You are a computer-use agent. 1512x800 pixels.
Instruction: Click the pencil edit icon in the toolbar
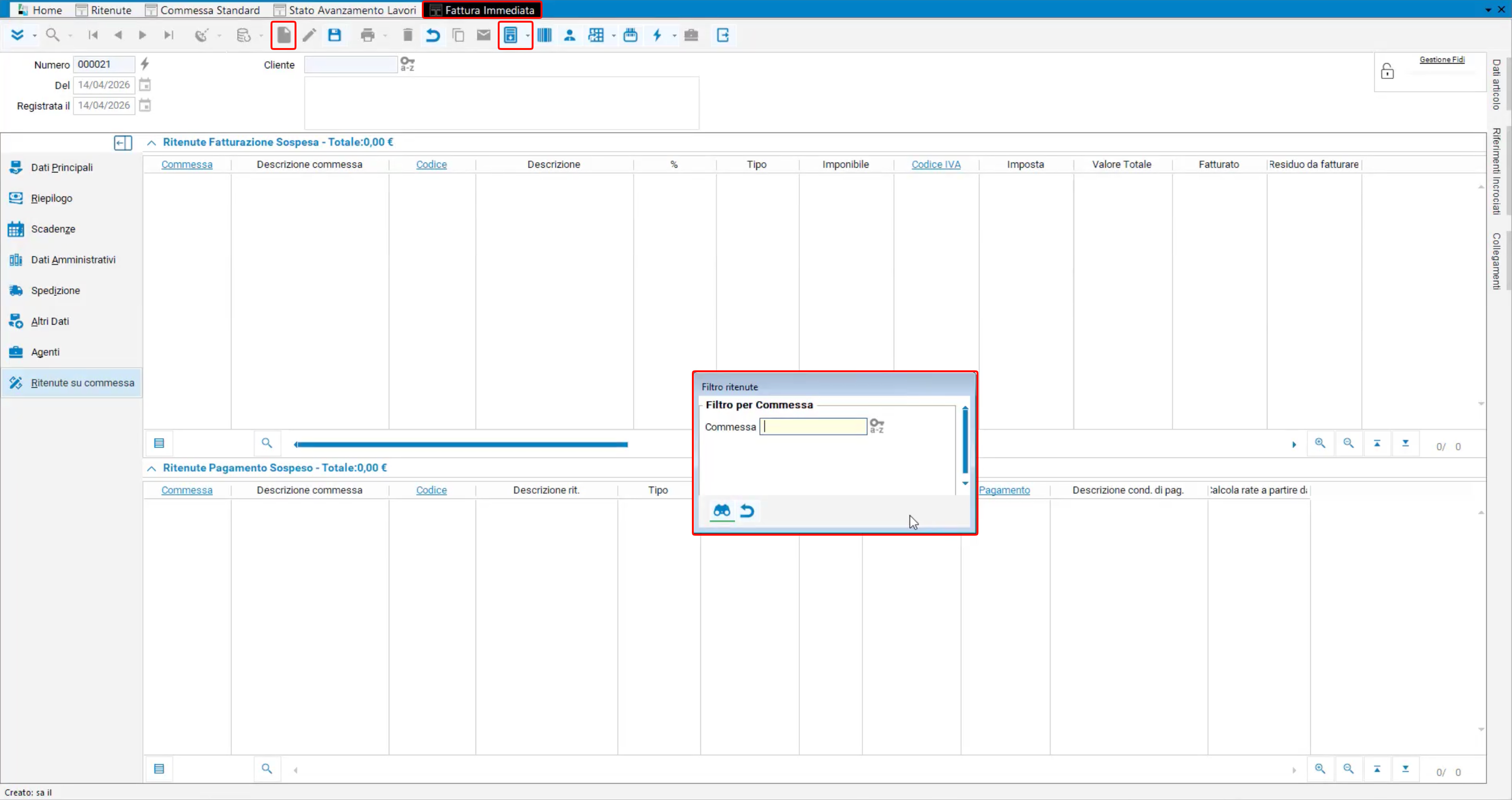[309, 35]
